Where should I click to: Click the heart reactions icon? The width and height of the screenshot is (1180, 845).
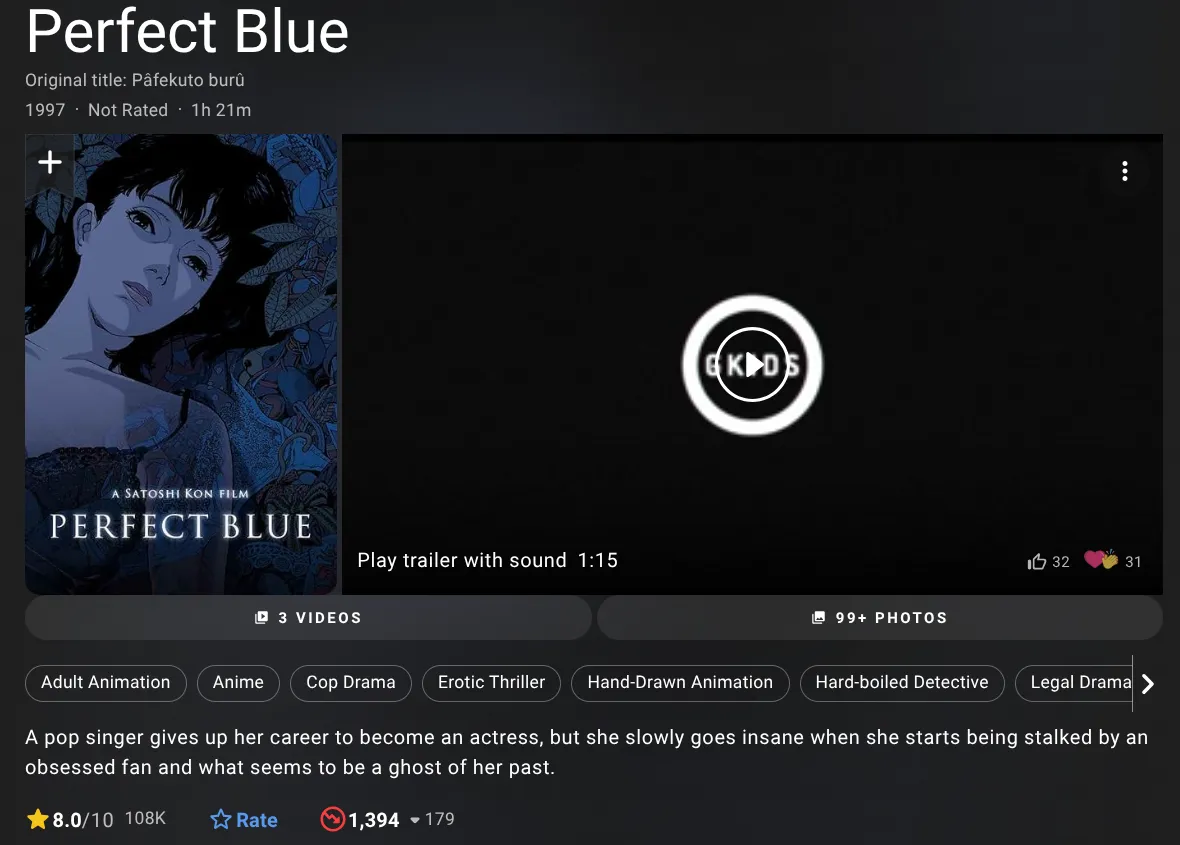[x=1101, y=560]
